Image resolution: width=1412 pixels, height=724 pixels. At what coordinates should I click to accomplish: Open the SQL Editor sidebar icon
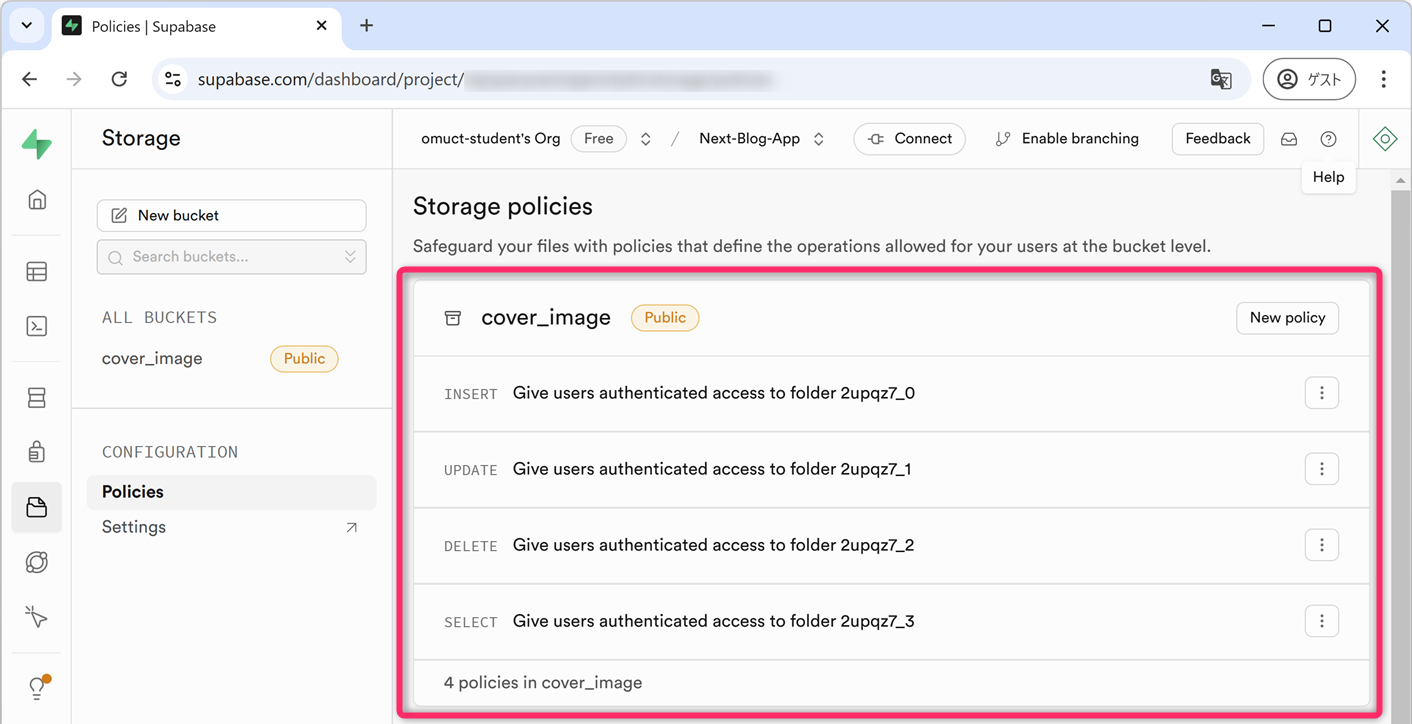tap(37, 326)
